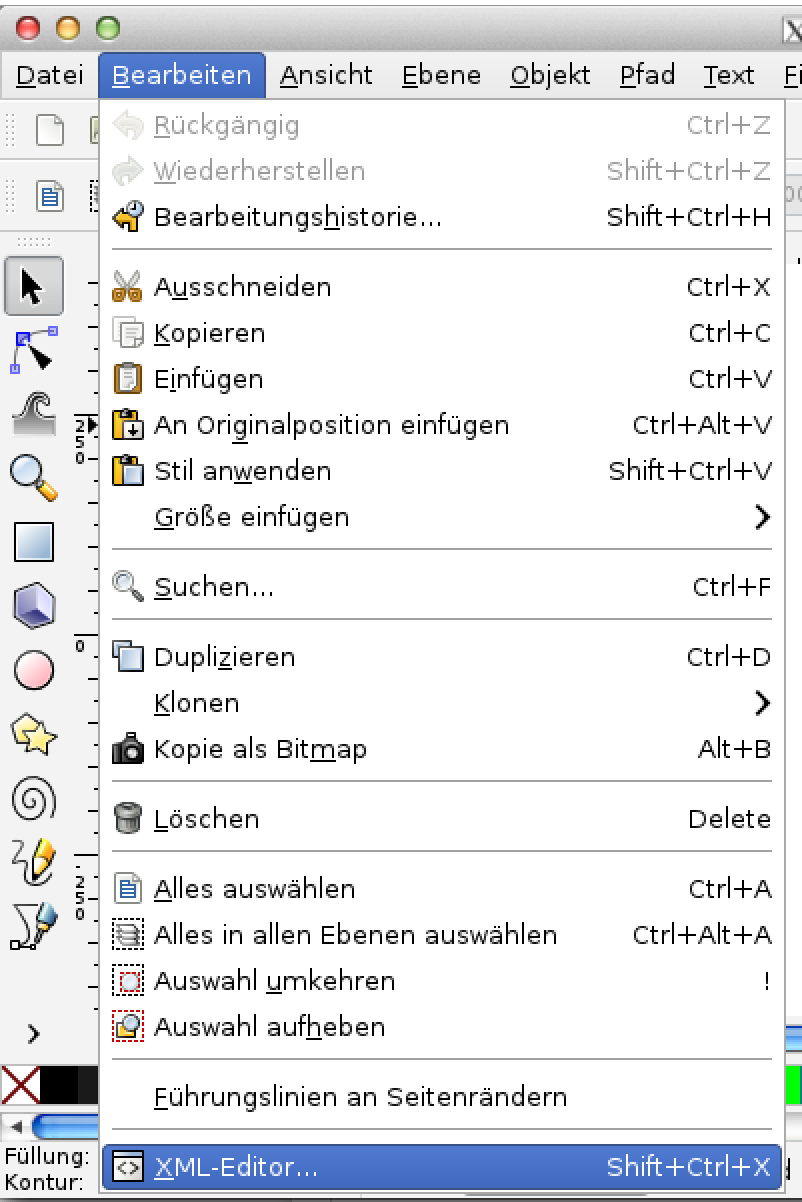
Task: Select the ellipse tool
Action: (x=33, y=670)
